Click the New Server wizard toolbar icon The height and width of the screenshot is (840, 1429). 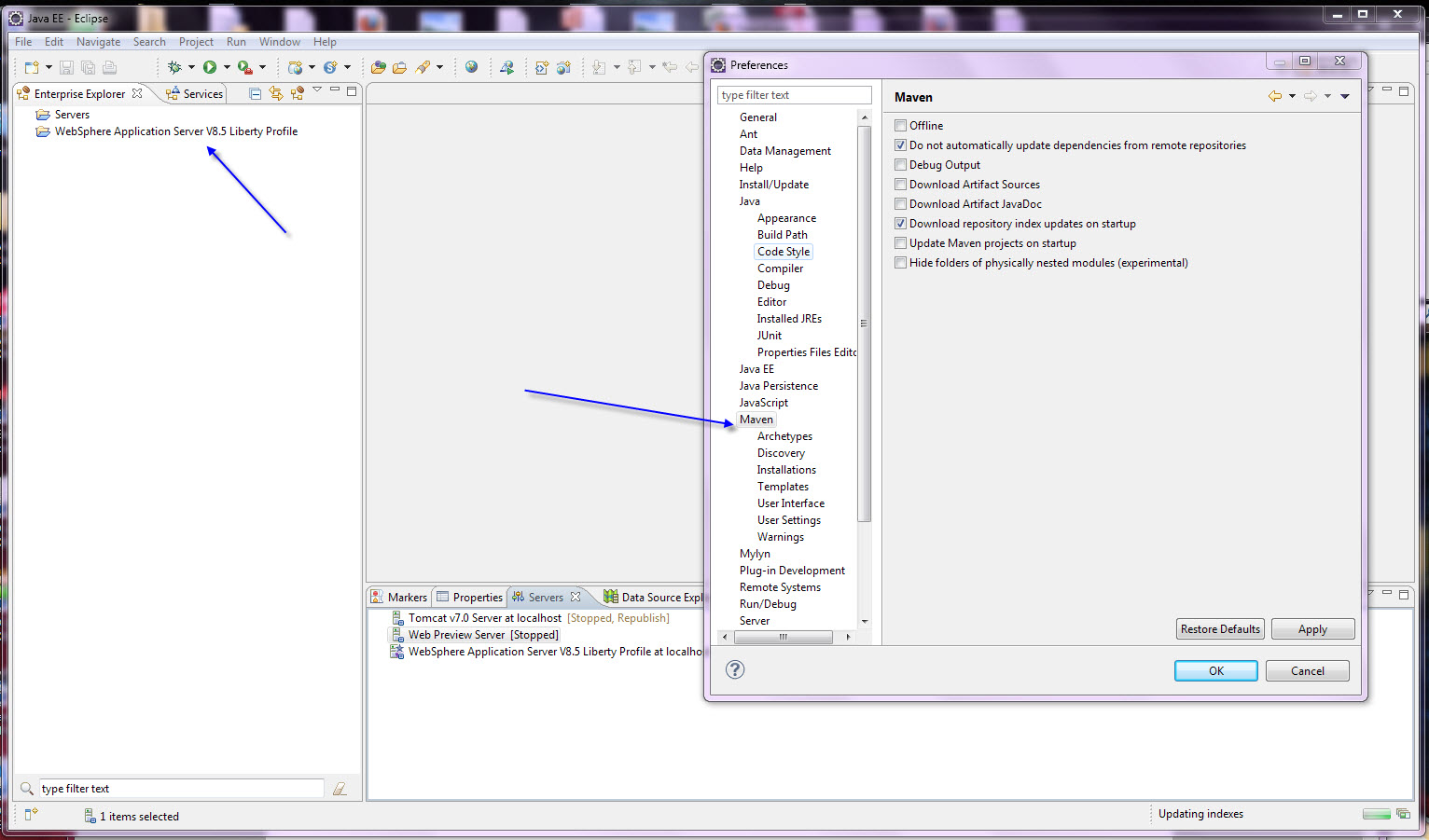[x=295, y=67]
